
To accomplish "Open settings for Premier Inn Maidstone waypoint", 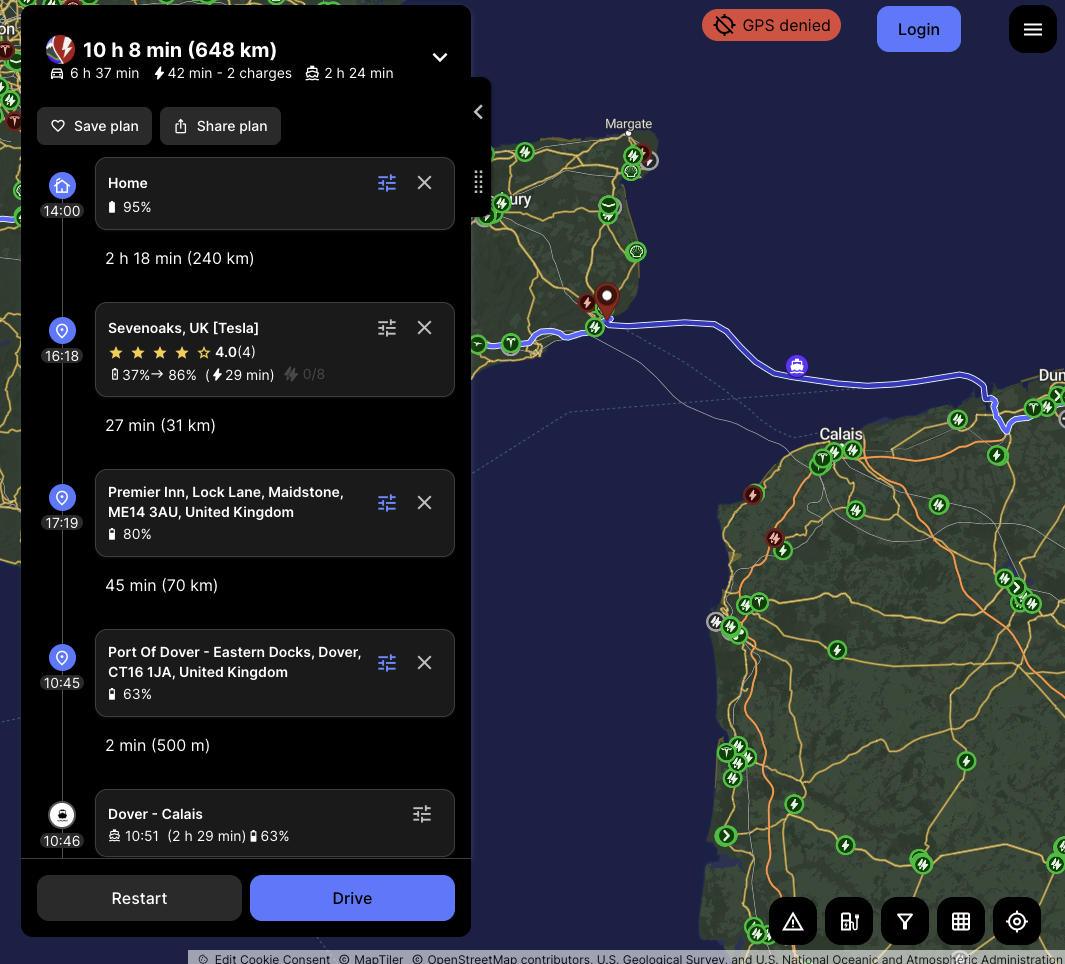I will [387, 503].
